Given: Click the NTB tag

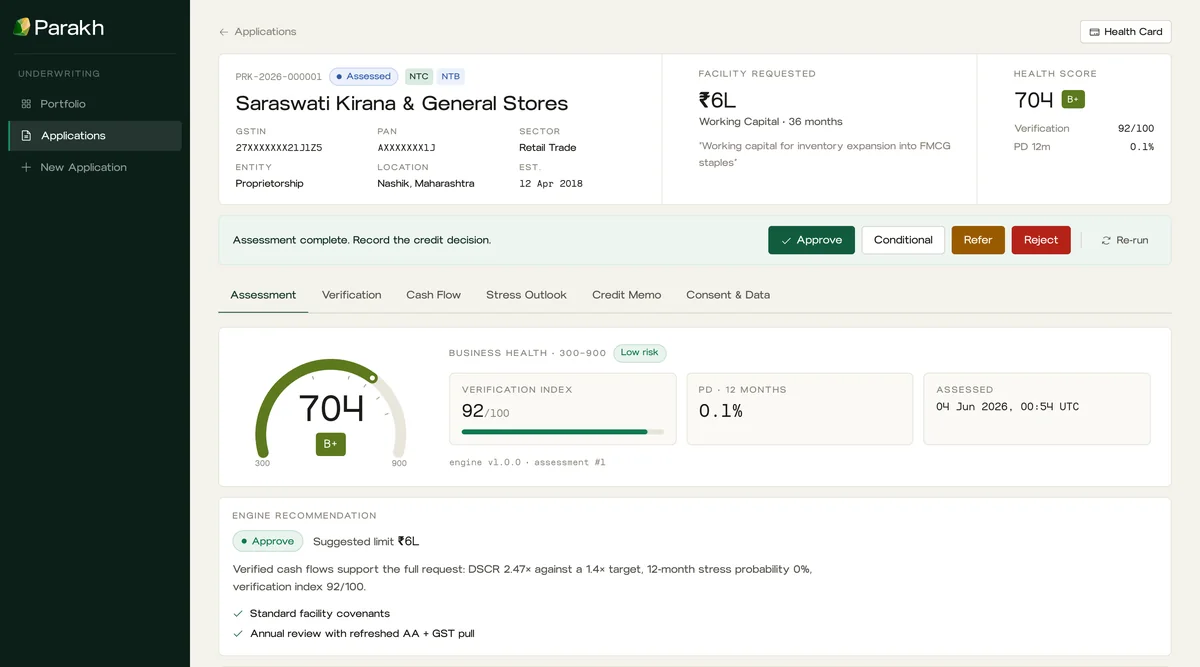Looking at the screenshot, I should (x=451, y=76).
